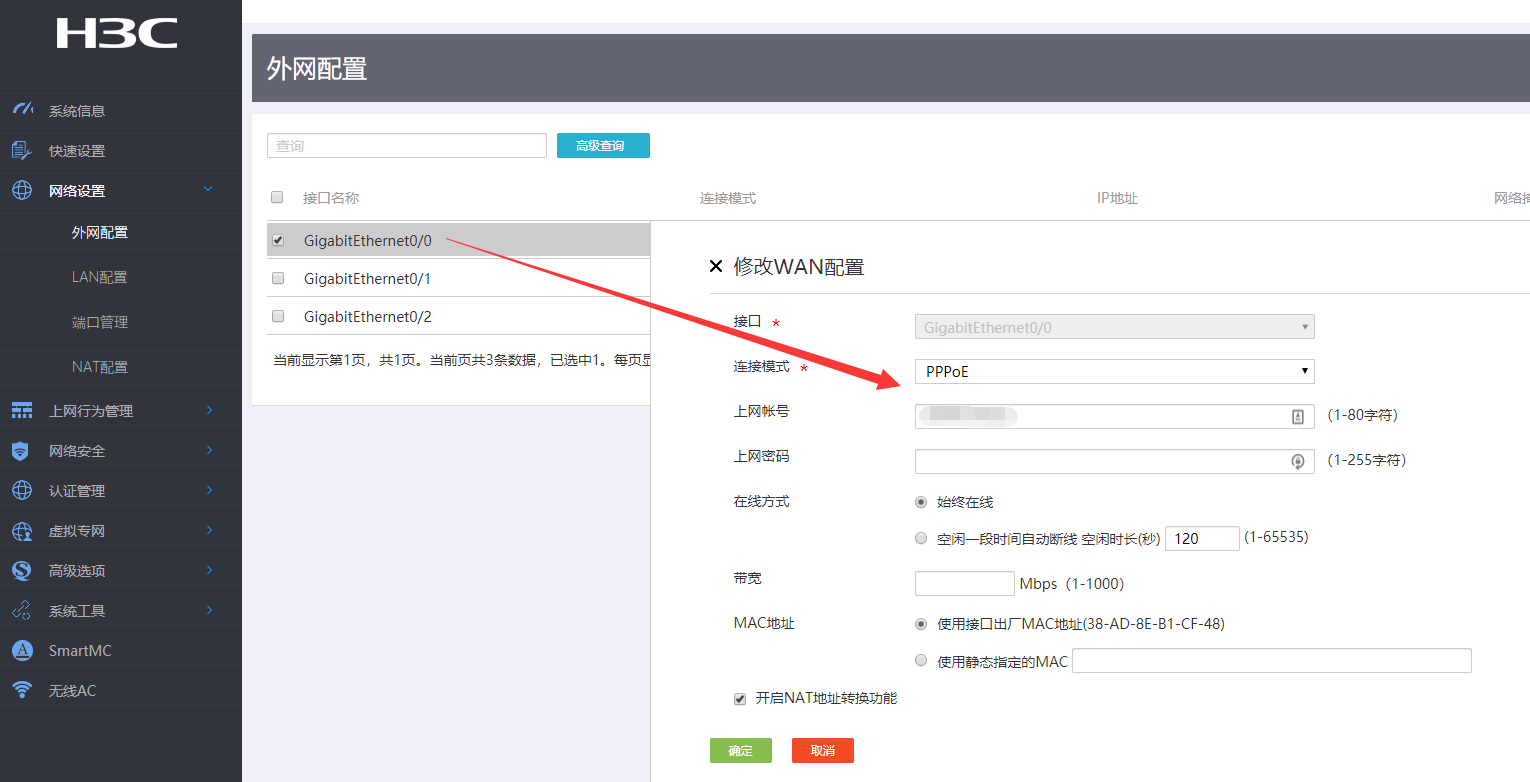The width and height of the screenshot is (1530, 782).
Task: Click the 系统工具 sidebar icon
Action: 22,610
